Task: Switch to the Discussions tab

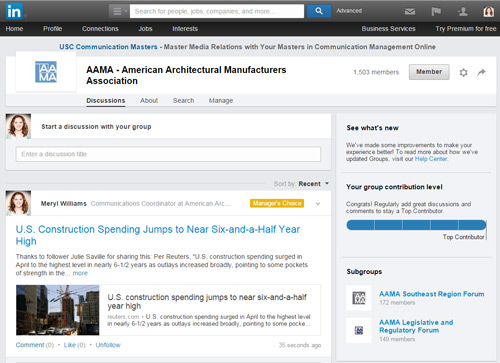Action: [106, 101]
